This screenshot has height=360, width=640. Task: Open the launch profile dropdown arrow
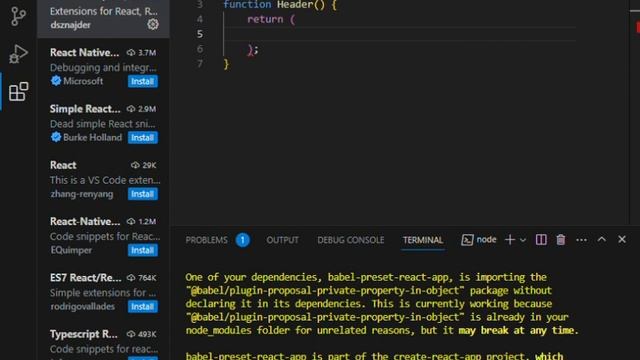pyautogui.click(x=523, y=240)
